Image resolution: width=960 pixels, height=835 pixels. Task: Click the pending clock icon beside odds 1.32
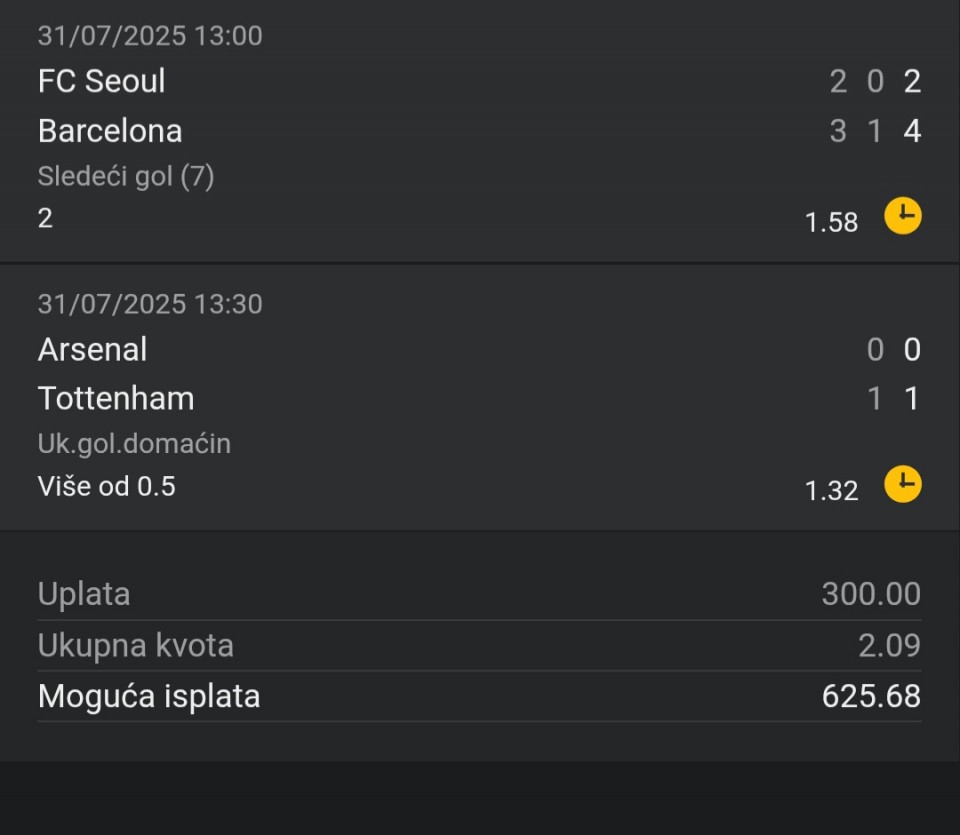(902, 484)
